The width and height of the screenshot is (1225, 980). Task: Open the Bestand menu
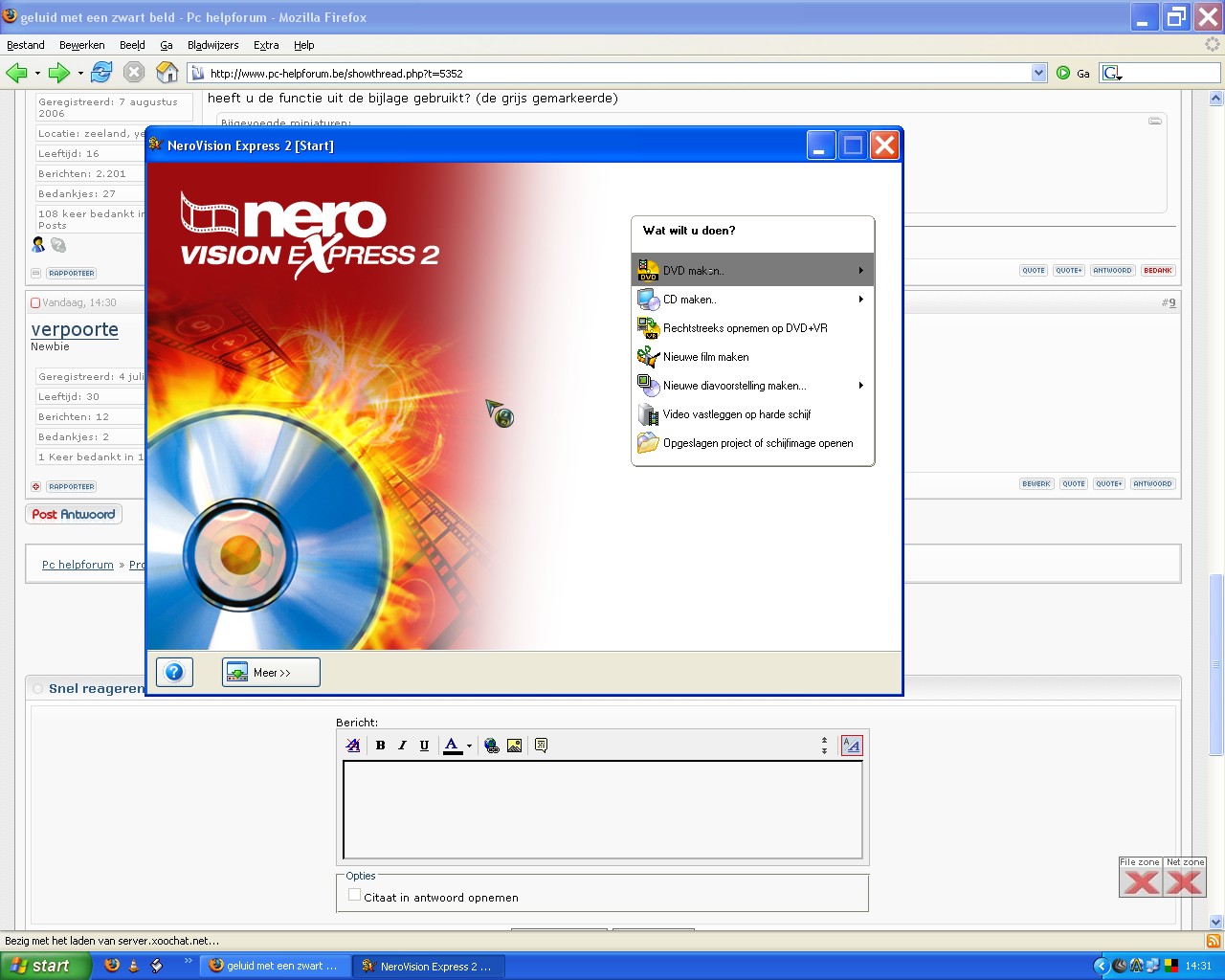pyautogui.click(x=26, y=45)
